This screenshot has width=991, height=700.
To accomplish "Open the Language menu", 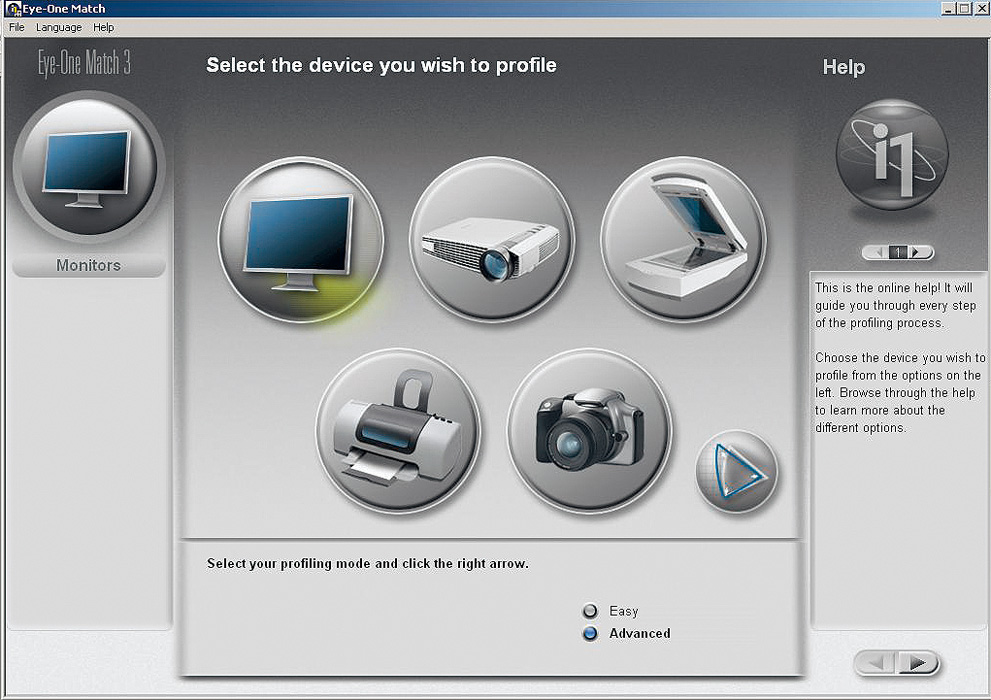I will tap(59, 27).
